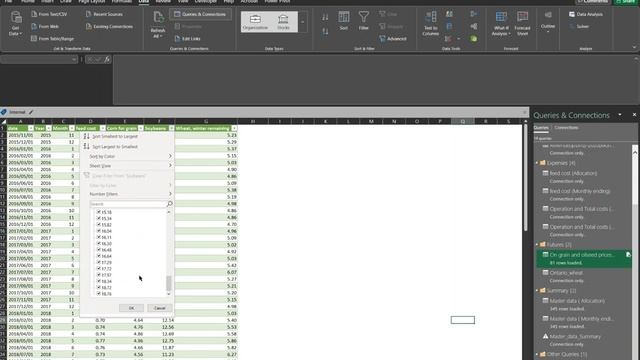Open Recent Sources
This screenshot has height=360, width=640.
point(104,14)
